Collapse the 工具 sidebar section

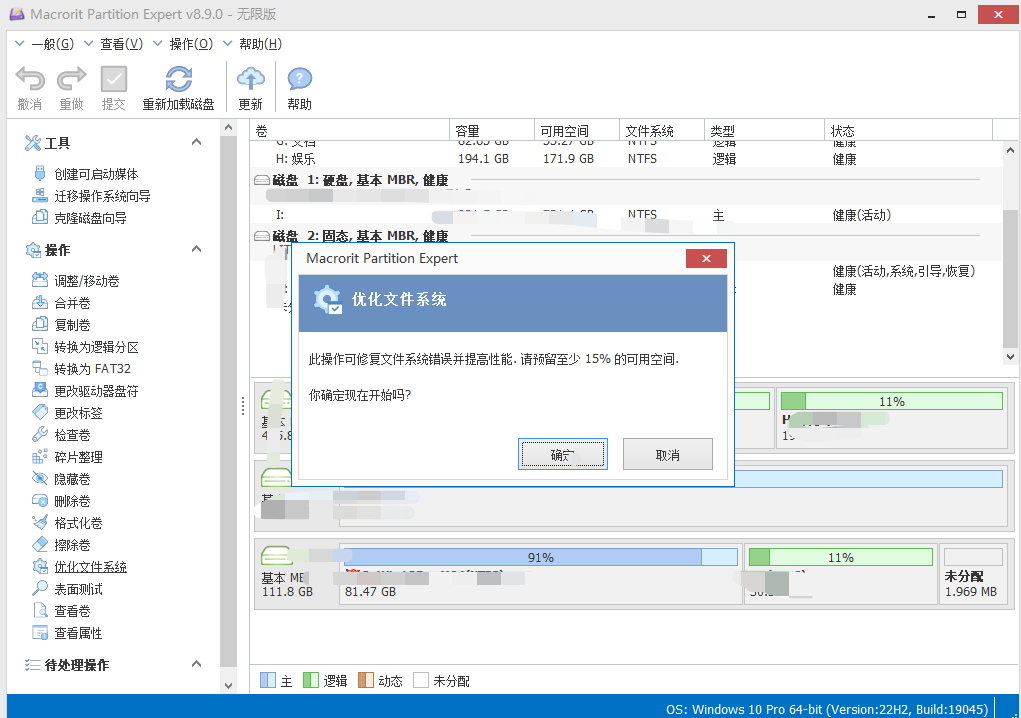[x=196, y=142]
